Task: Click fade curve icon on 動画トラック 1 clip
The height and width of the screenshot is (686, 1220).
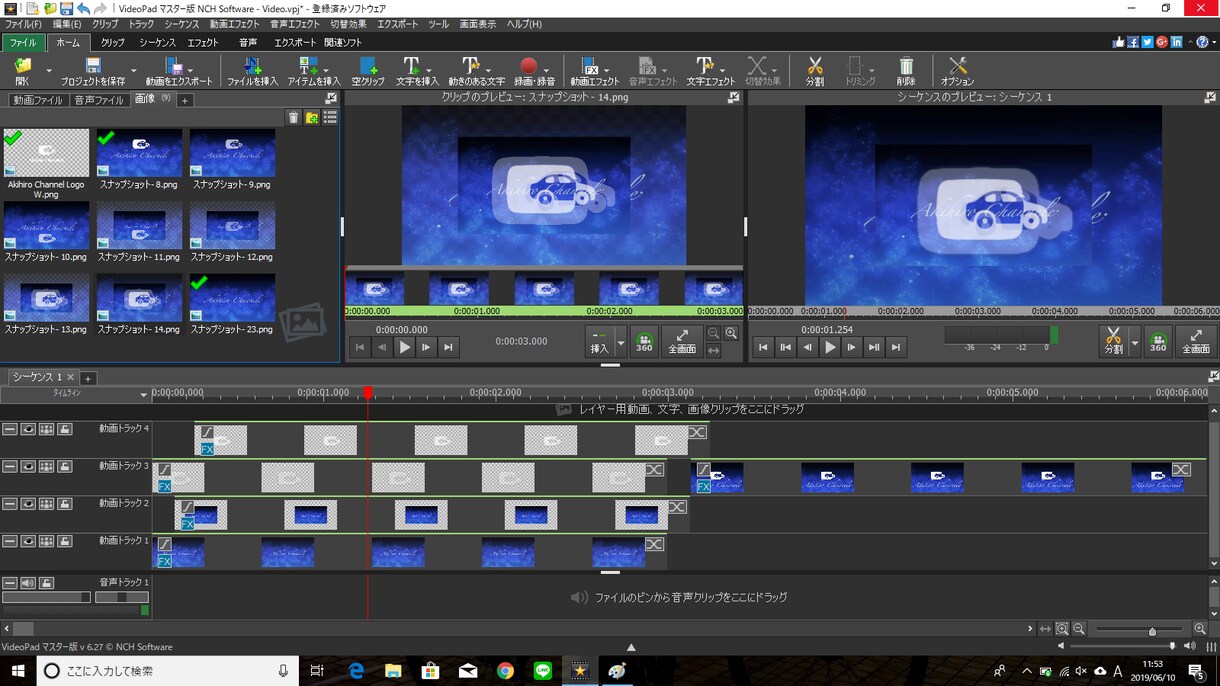Action: click(165, 544)
